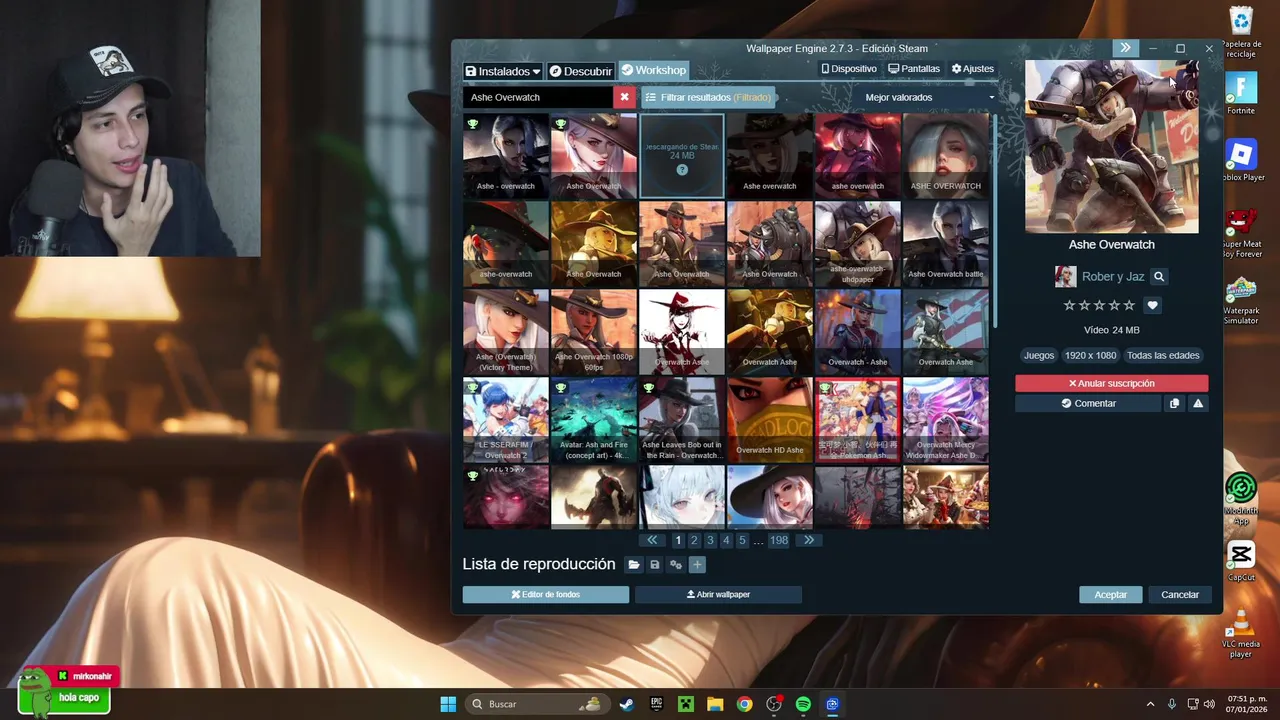This screenshot has width=1280, height=720.
Task: Click Abrir wallpaper button
Action: (x=718, y=594)
